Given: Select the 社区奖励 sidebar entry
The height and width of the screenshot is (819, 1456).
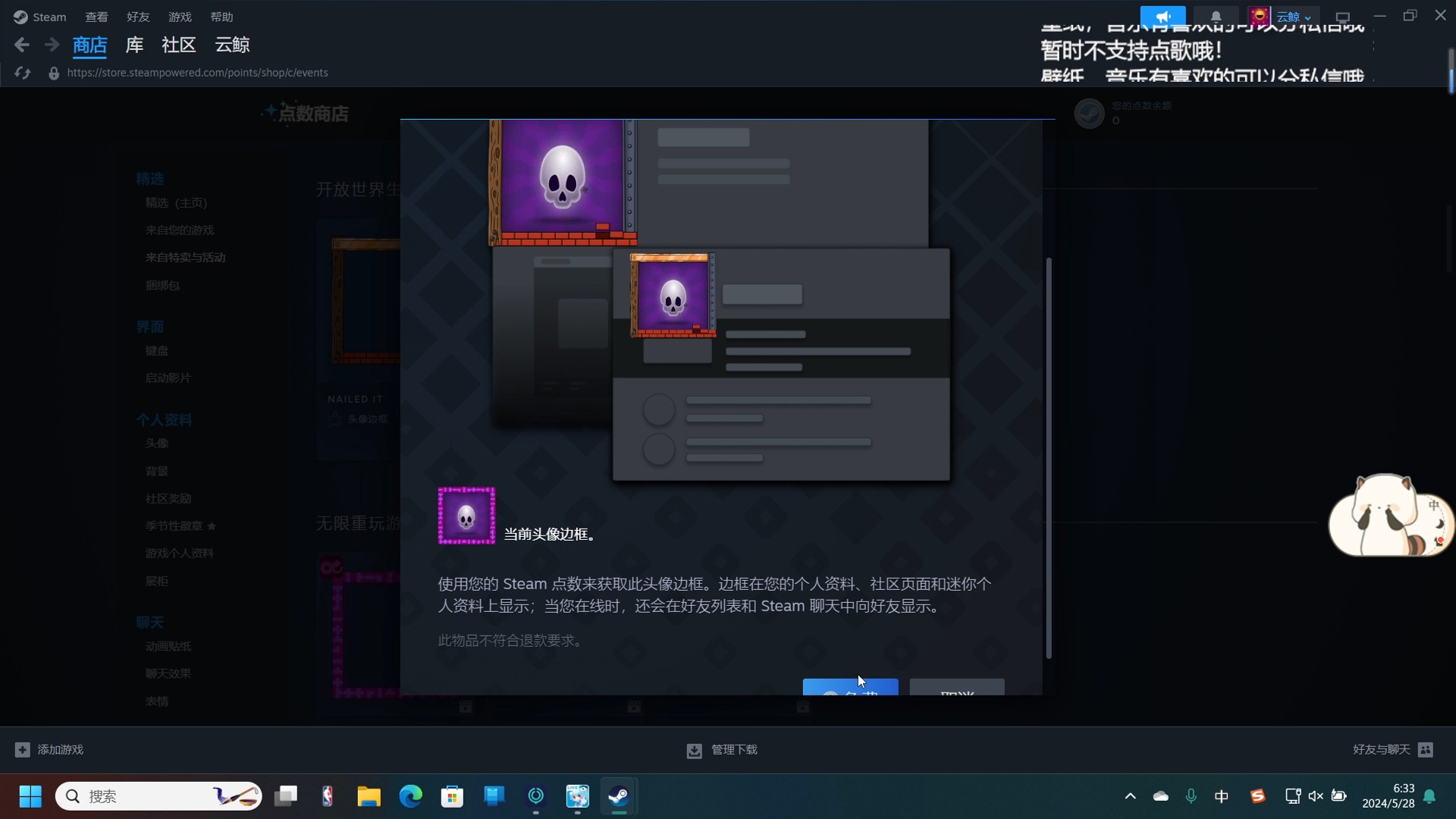Looking at the screenshot, I should tap(168, 498).
